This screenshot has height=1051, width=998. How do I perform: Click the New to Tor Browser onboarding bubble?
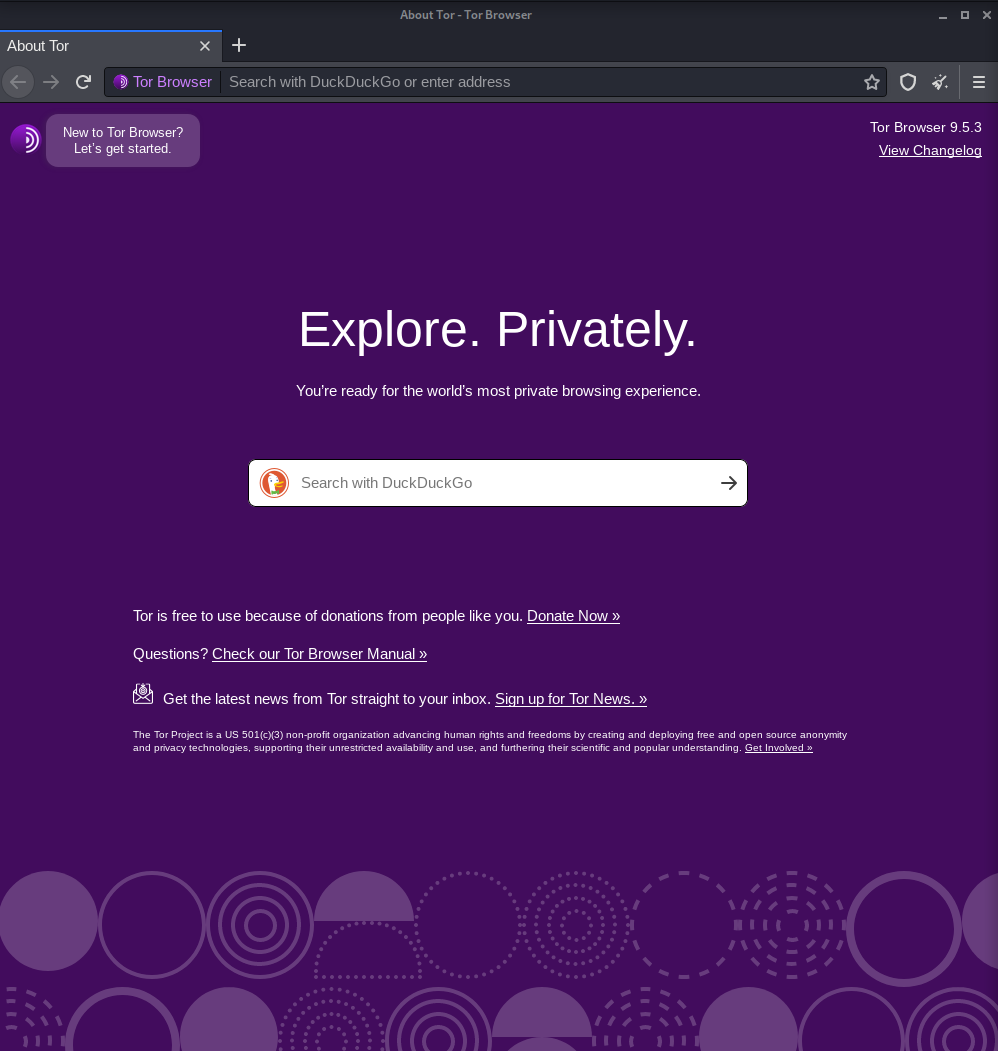(123, 141)
